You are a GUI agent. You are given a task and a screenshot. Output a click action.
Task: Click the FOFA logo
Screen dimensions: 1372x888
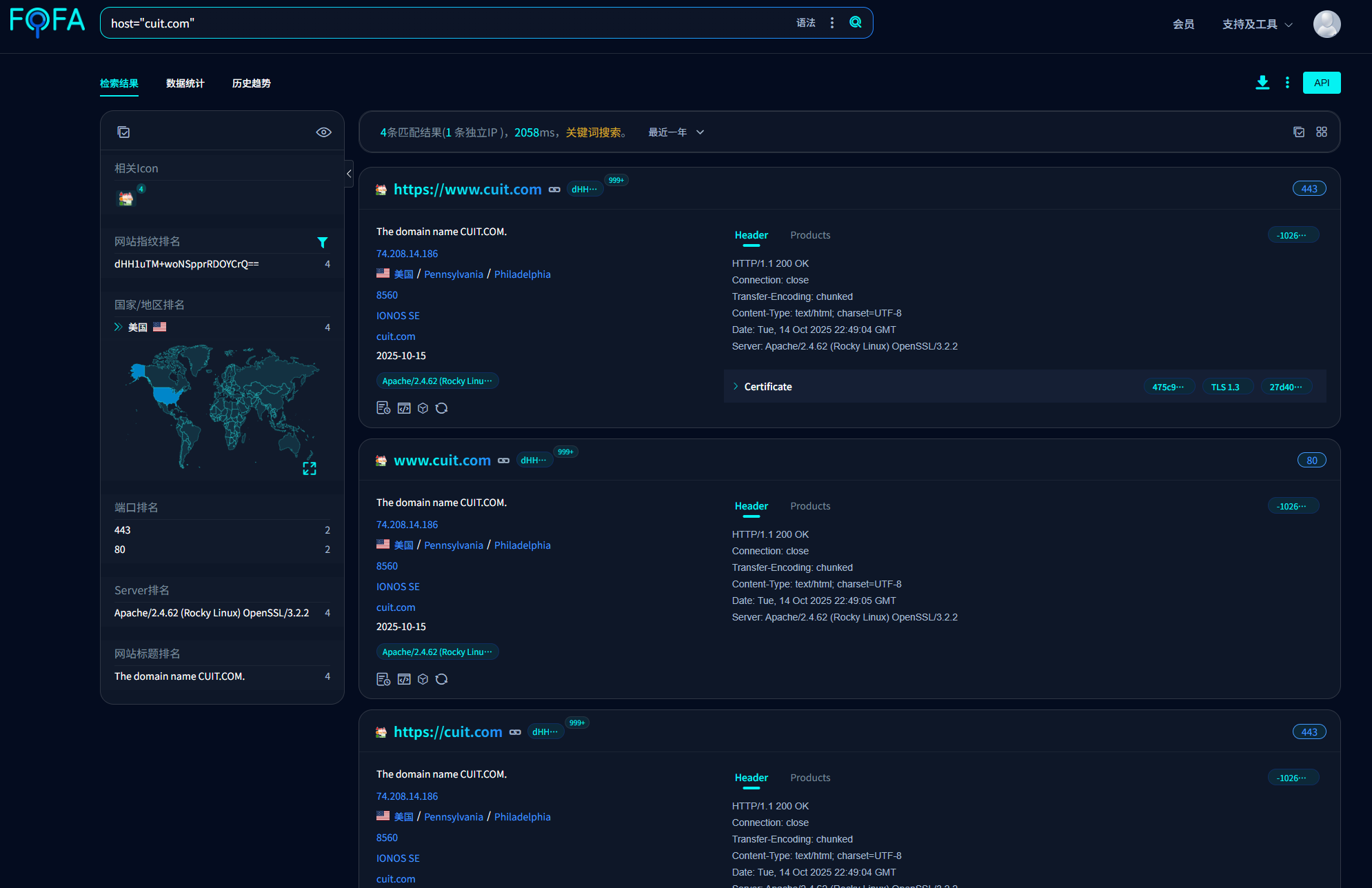47,21
